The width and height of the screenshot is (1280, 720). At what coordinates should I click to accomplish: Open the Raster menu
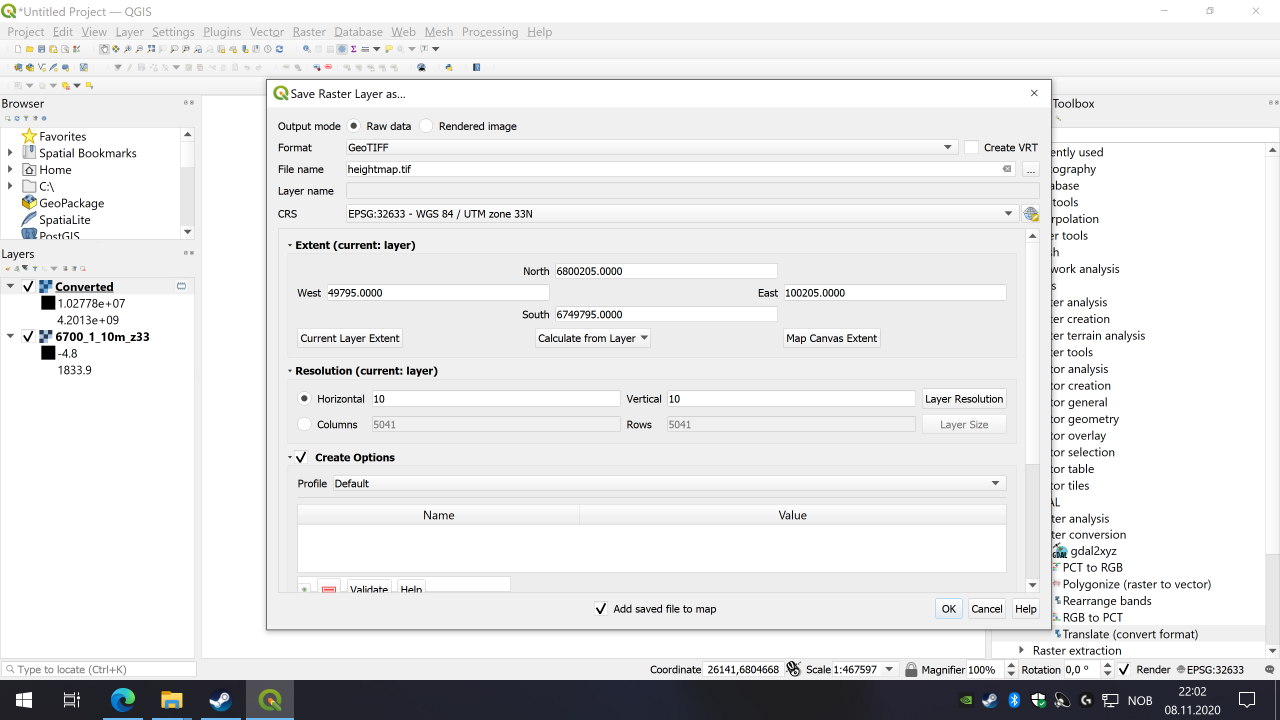click(x=309, y=32)
